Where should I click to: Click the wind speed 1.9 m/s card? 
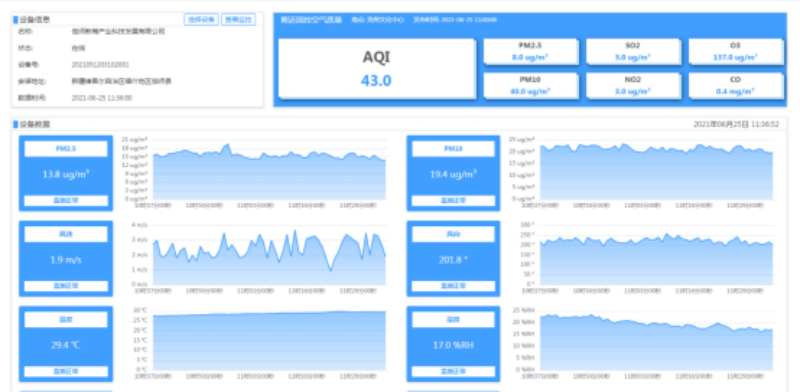66,258
